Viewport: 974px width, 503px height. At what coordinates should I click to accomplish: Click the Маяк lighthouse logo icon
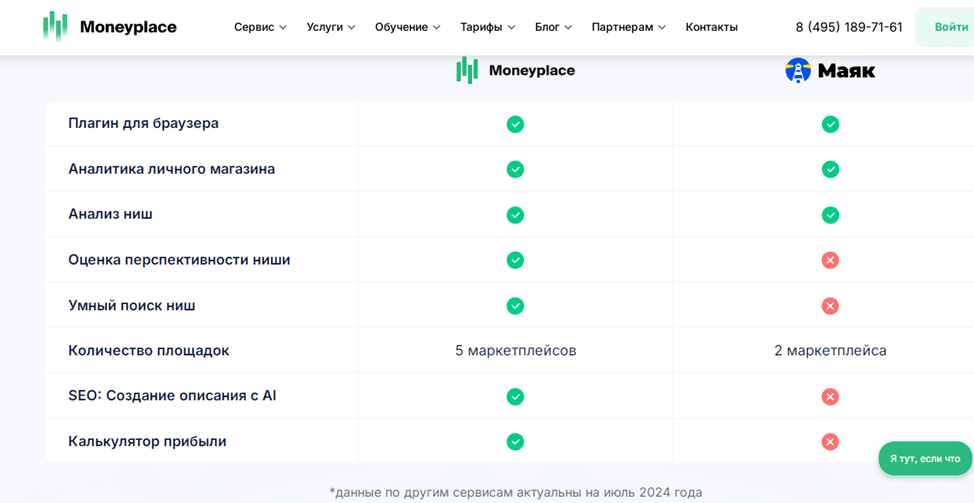pyautogui.click(x=798, y=70)
